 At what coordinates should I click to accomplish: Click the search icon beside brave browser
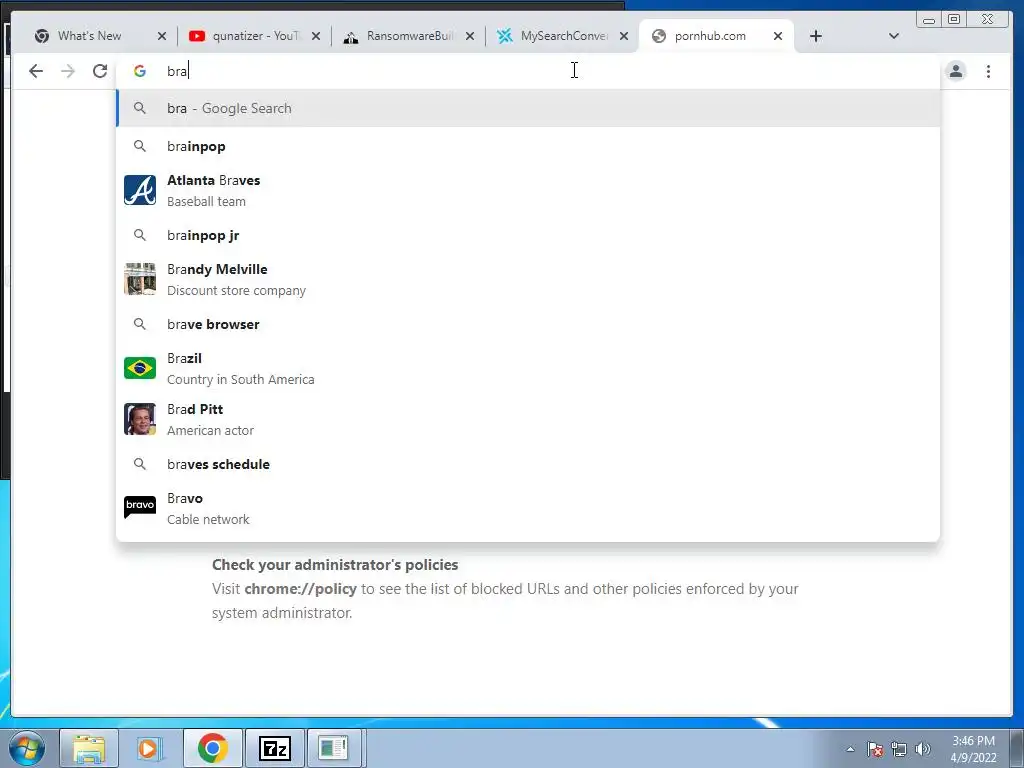140,323
